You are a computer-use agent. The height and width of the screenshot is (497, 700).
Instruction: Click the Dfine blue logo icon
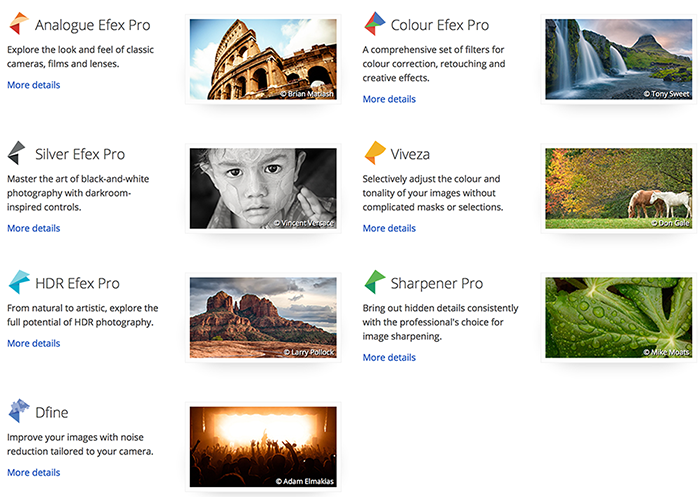(x=19, y=411)
